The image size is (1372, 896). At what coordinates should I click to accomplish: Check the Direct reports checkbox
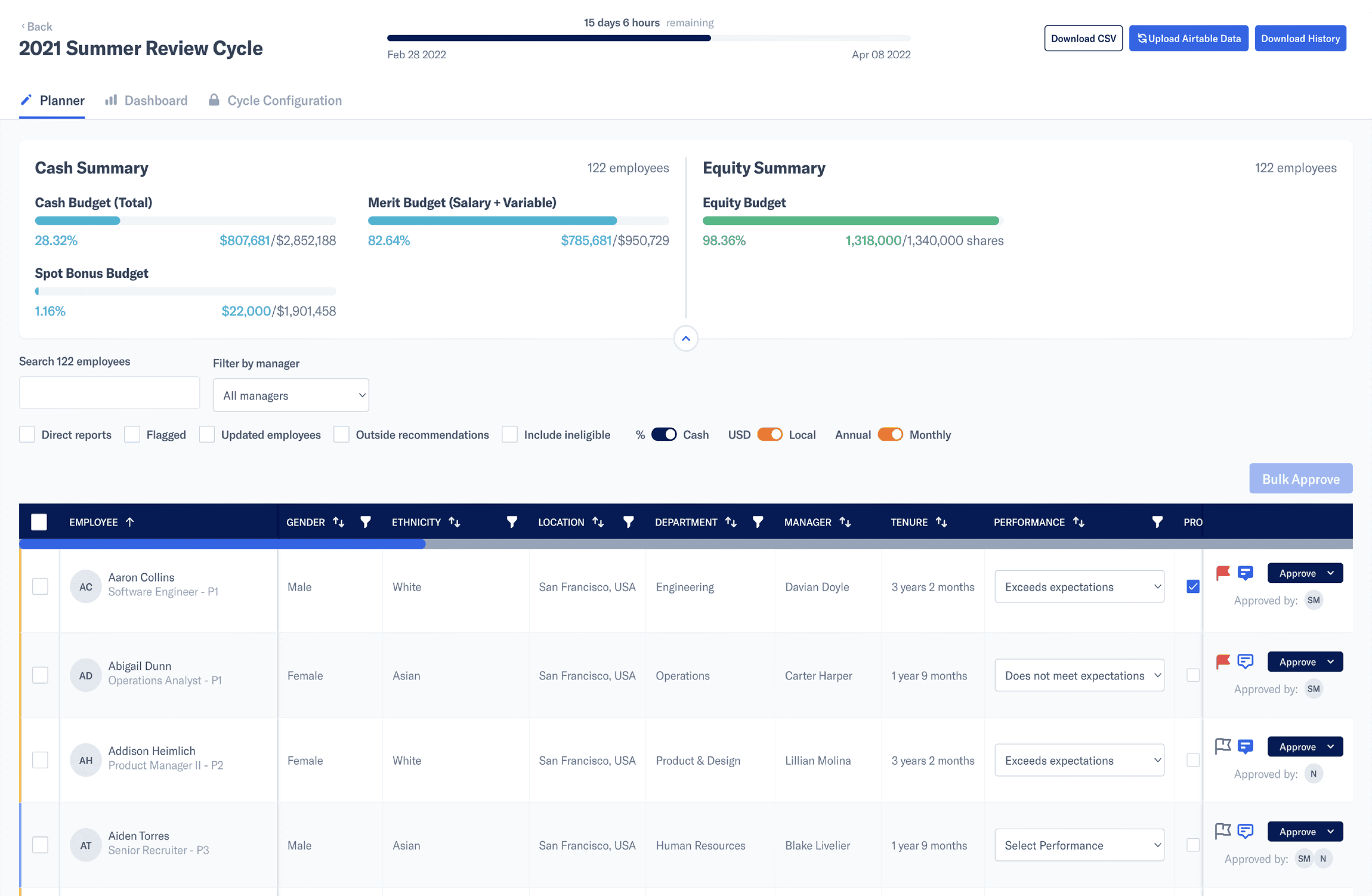click(27, 434)
